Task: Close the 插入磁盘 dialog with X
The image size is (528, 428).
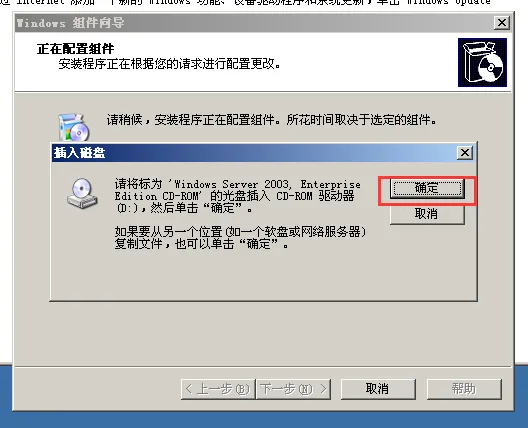Action: 465,153
